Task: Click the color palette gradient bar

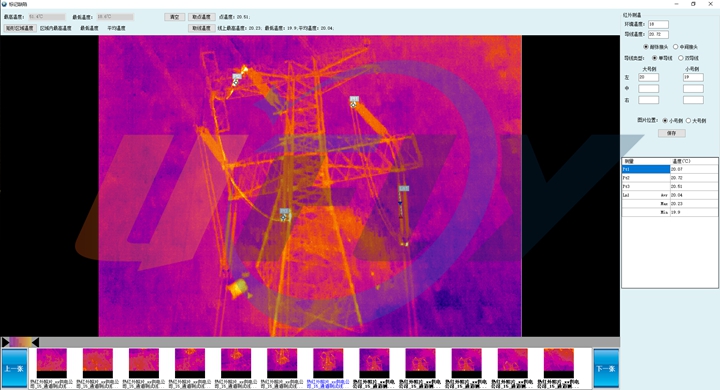Action: tap(21, 342)
